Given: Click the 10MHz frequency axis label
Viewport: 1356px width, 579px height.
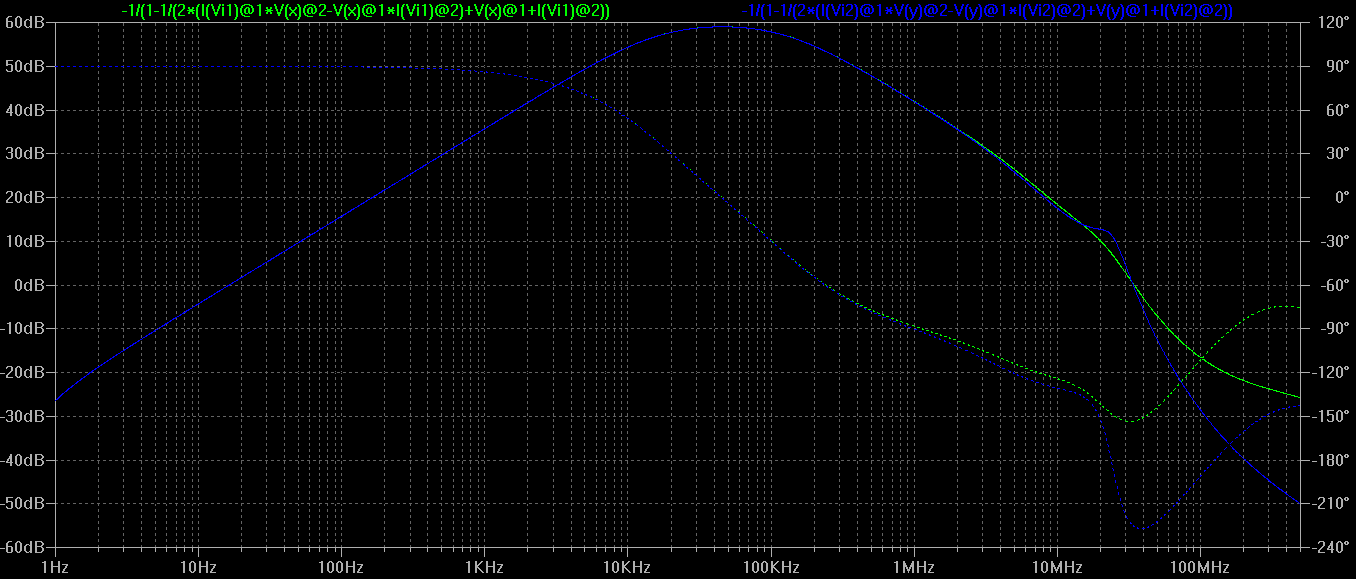Looking at the screenshot, I should 1056,568.
